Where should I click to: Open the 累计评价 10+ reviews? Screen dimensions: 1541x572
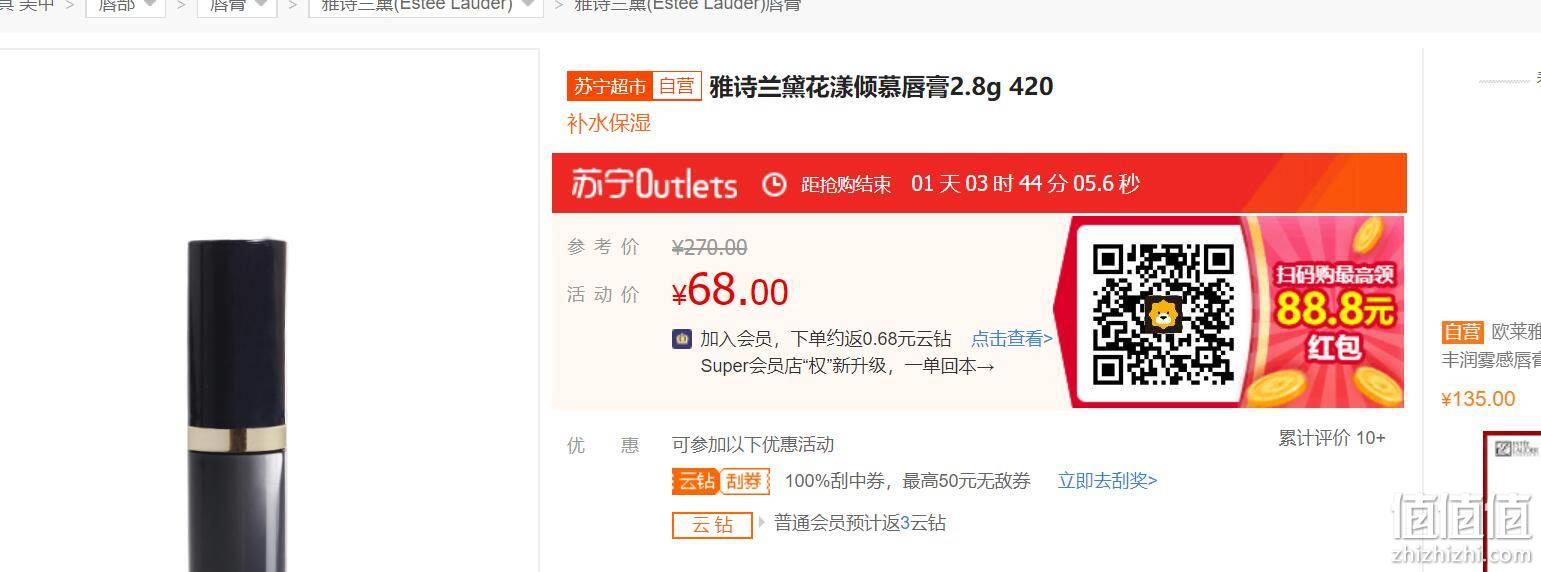click(1332, 438)
